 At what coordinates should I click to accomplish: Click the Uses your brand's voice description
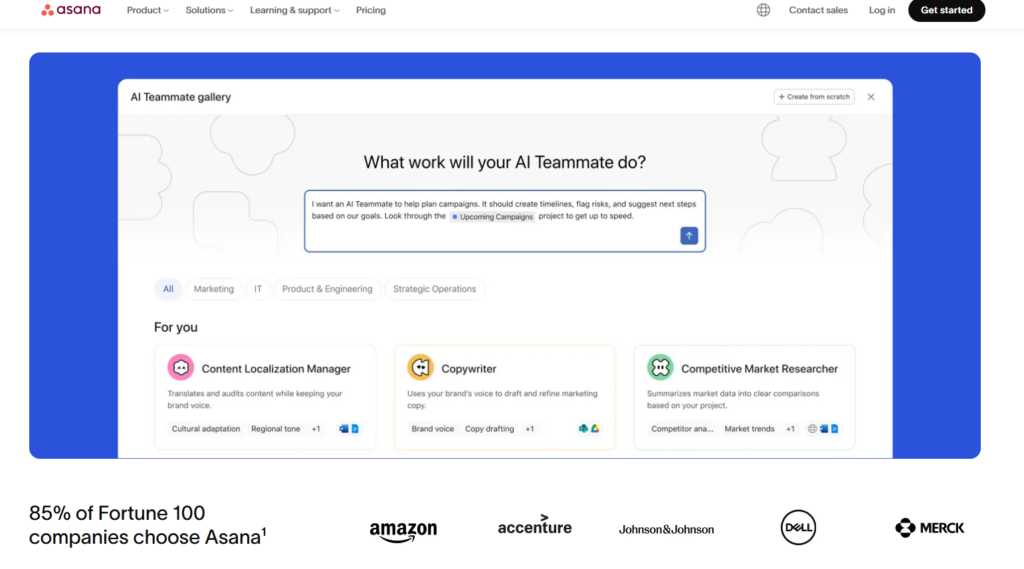point(502,399)
